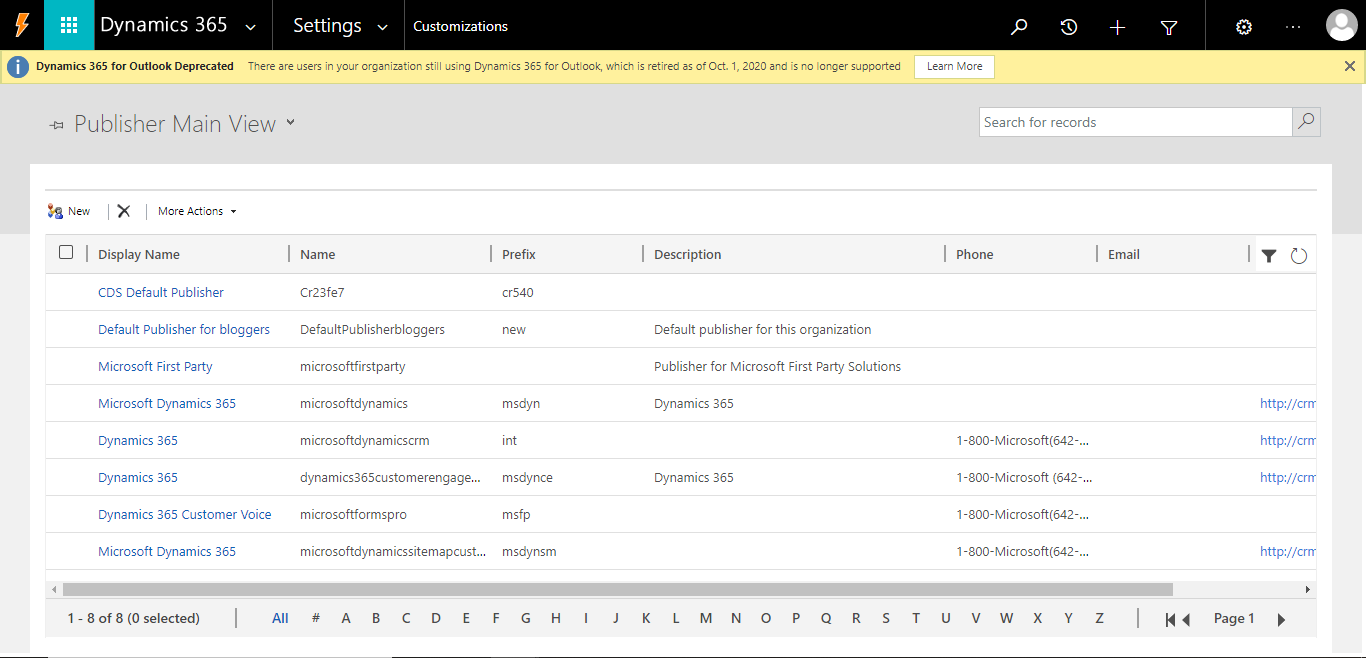
Task: Click the horizontal scrollbar thumb
Action: (x=617, y=590)
